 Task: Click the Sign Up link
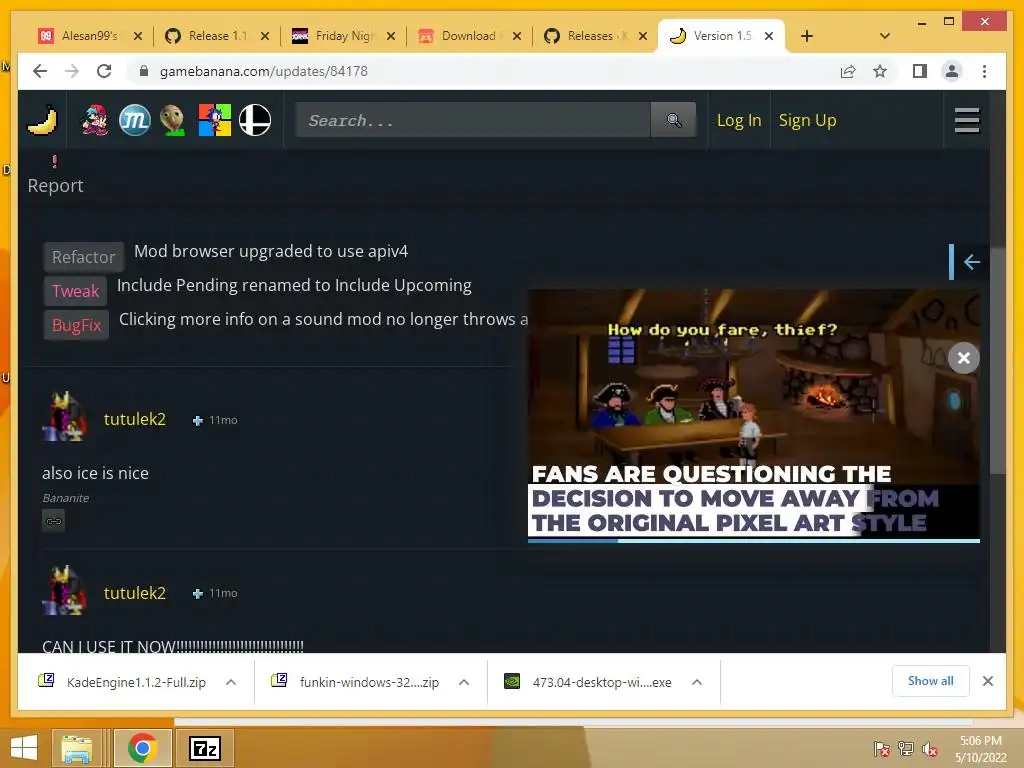click(807, 120)
